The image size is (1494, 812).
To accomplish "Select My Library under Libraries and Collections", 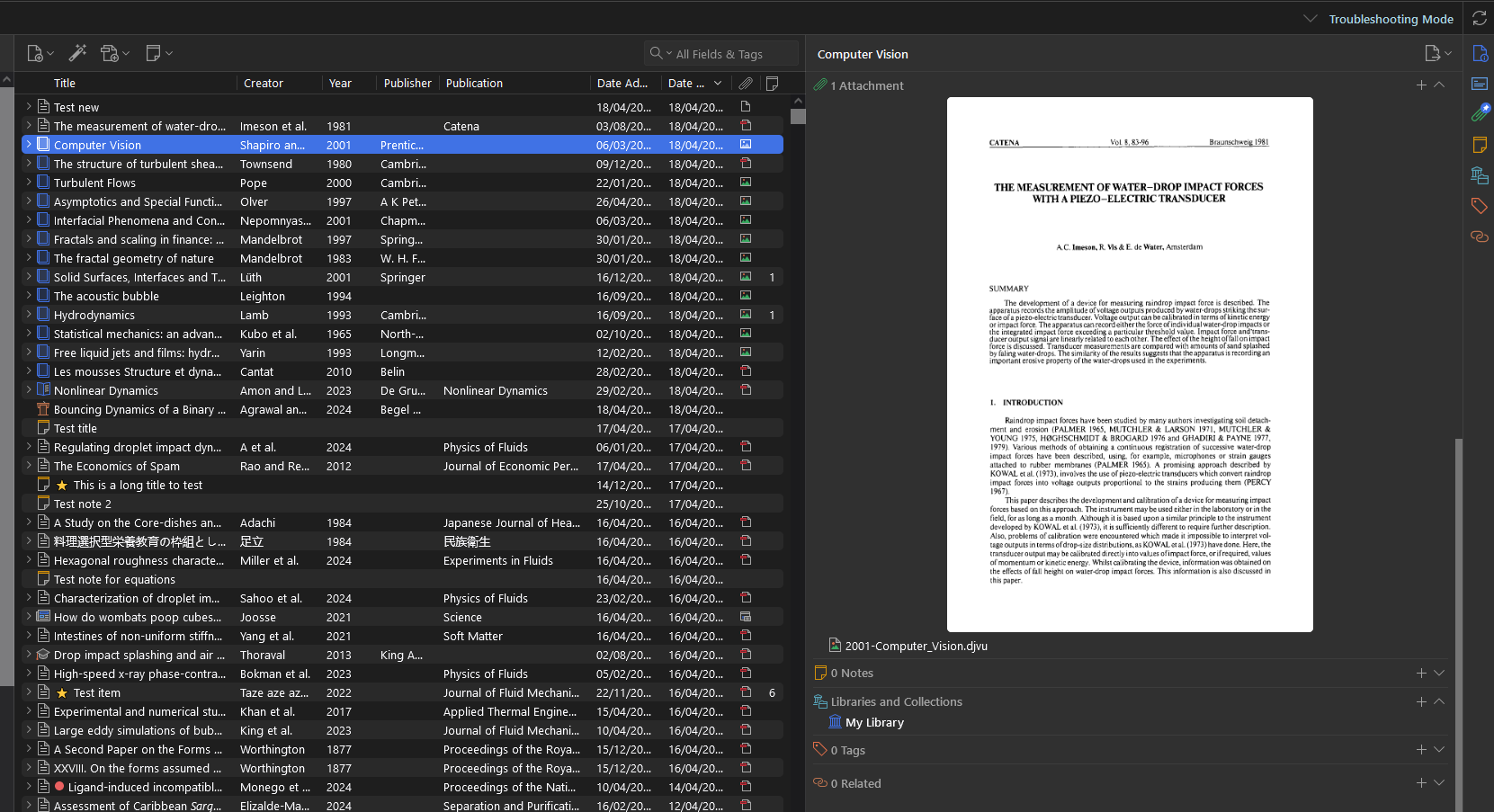I will (x=874, y=722).
